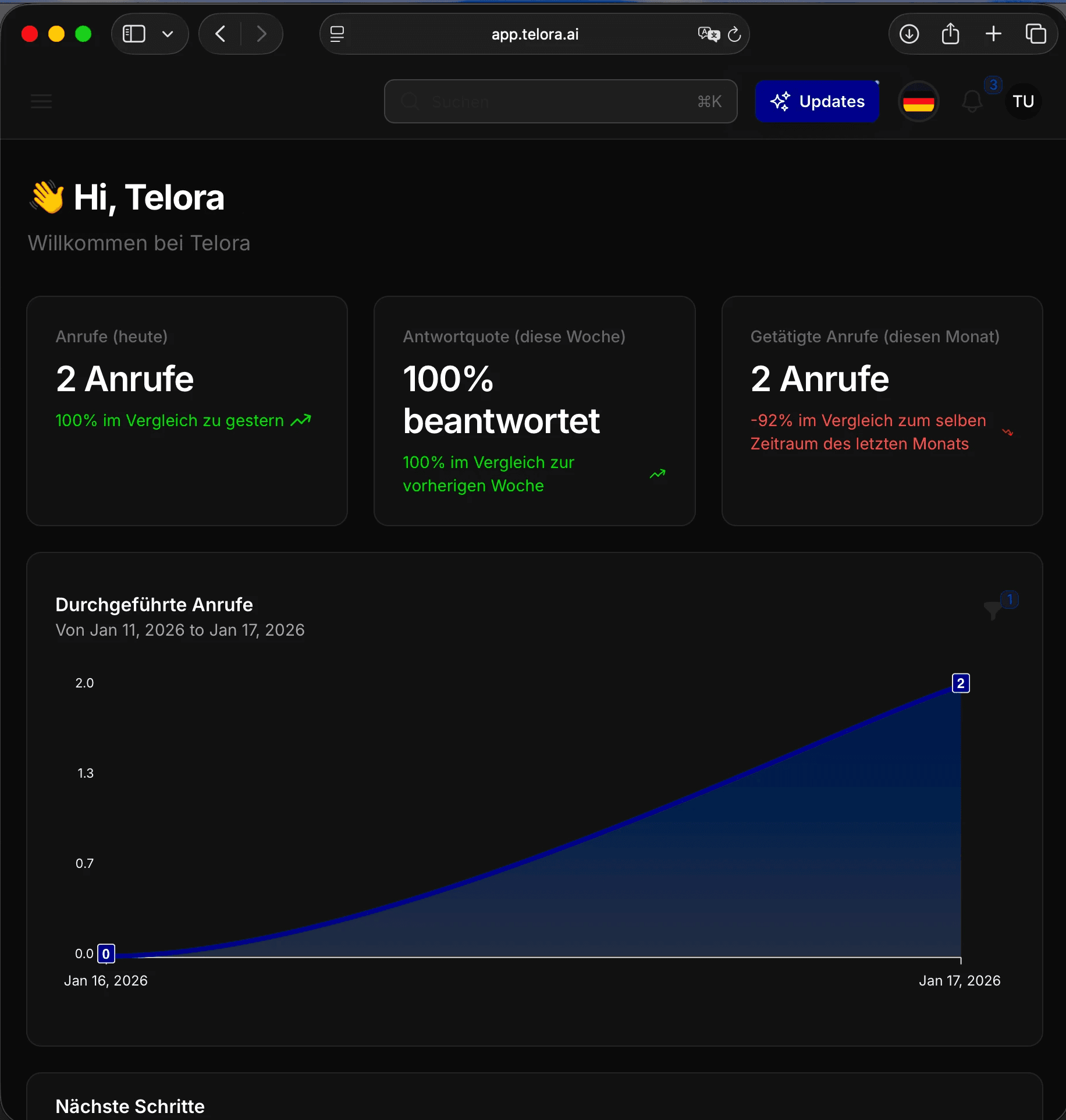
Task: Open the Share sheet icon
Action: click(951, 34)
